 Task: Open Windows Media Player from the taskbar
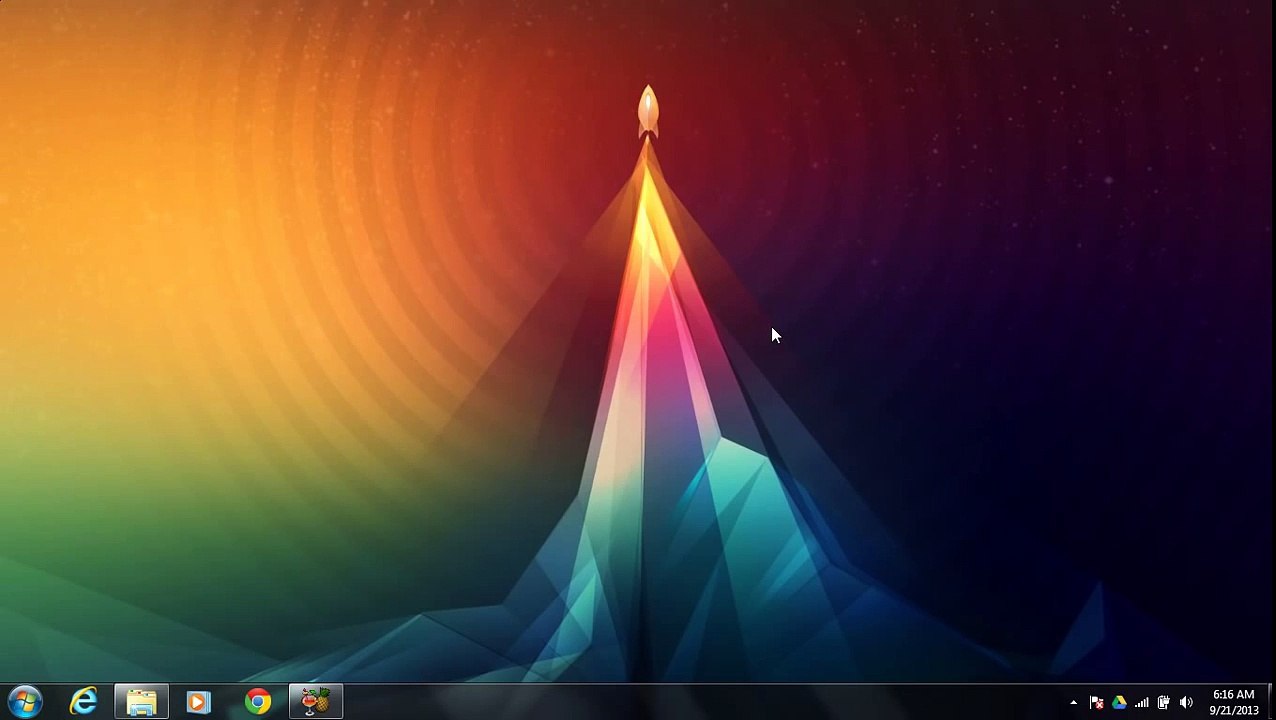tap(199, 702)
